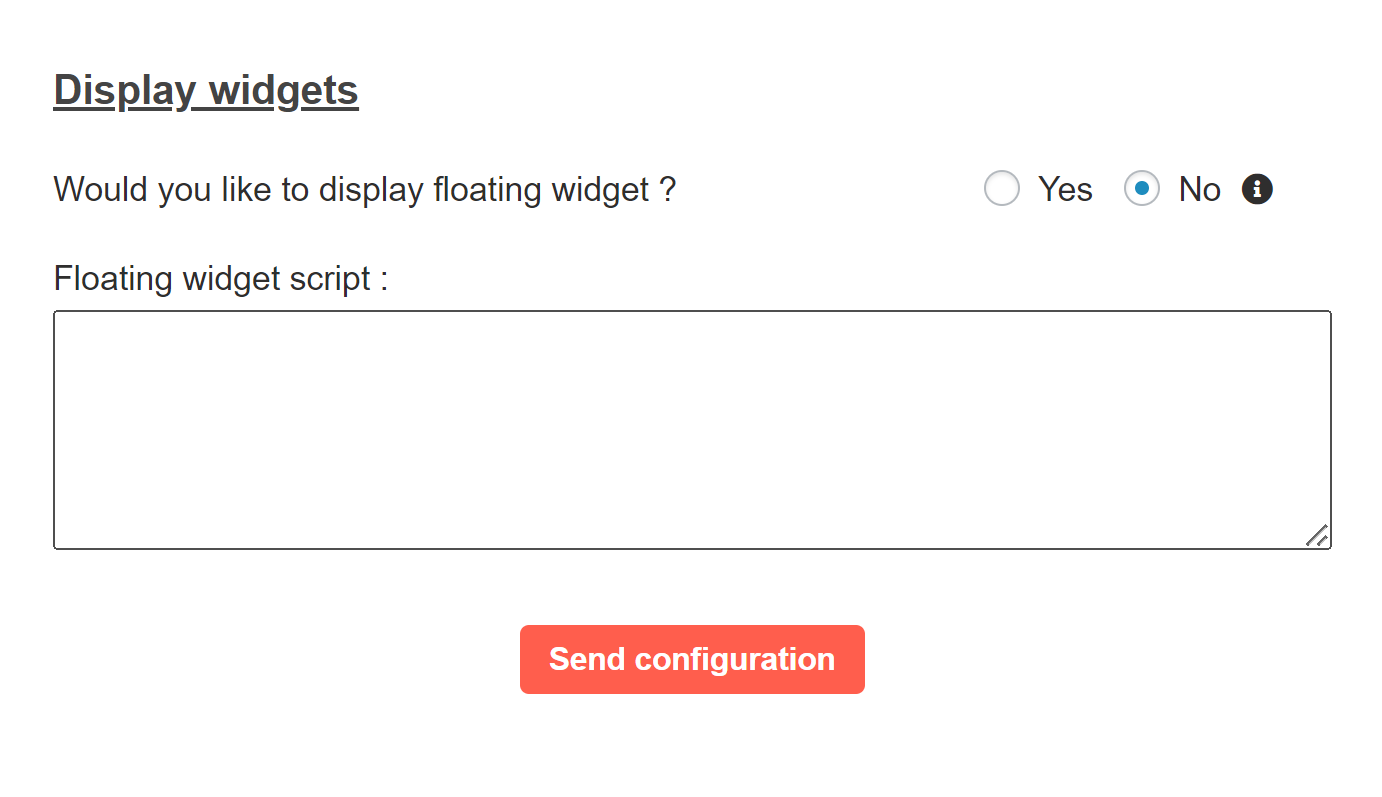Viewport: 1382px width, 797px height.
Task: Click the info icon beside the No option
Action: (x=1257, y=189)
